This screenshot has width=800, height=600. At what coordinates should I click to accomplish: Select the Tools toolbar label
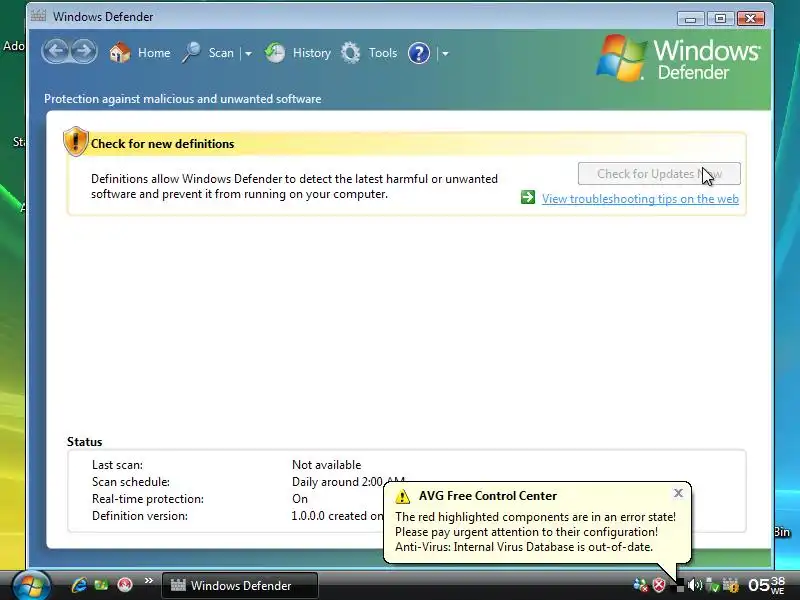(x=383, y=53)
